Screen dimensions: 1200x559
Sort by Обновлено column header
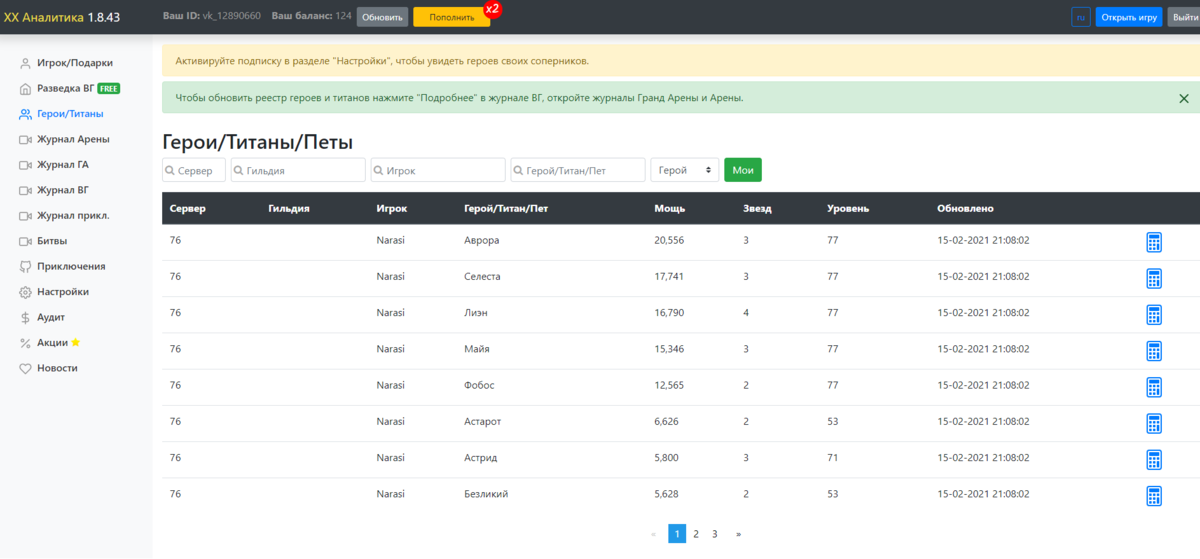[965, 208]
